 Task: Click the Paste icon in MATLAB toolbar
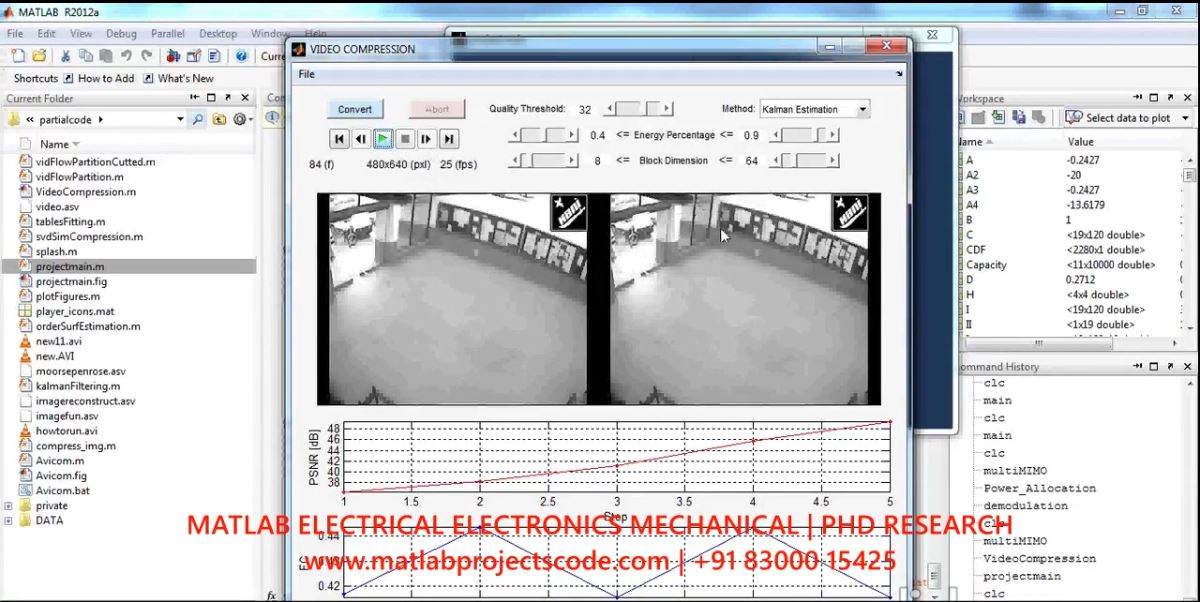105,56
